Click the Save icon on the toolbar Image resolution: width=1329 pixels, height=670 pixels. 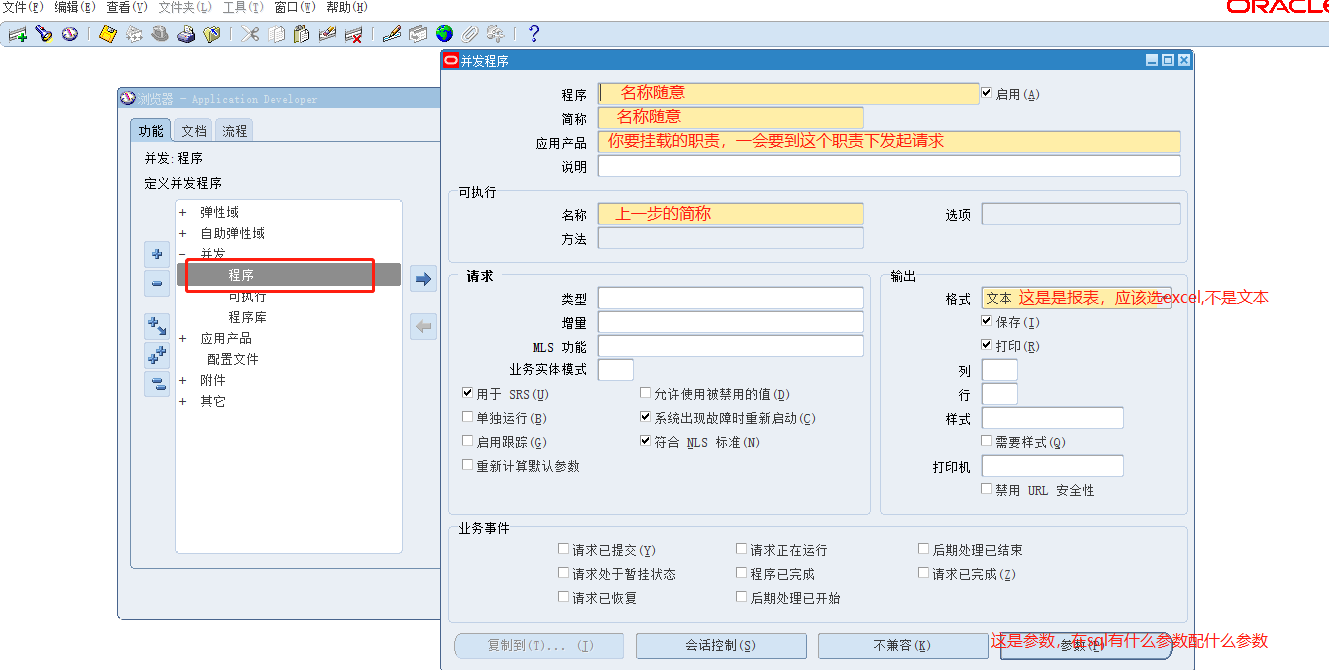click(107, 33)
